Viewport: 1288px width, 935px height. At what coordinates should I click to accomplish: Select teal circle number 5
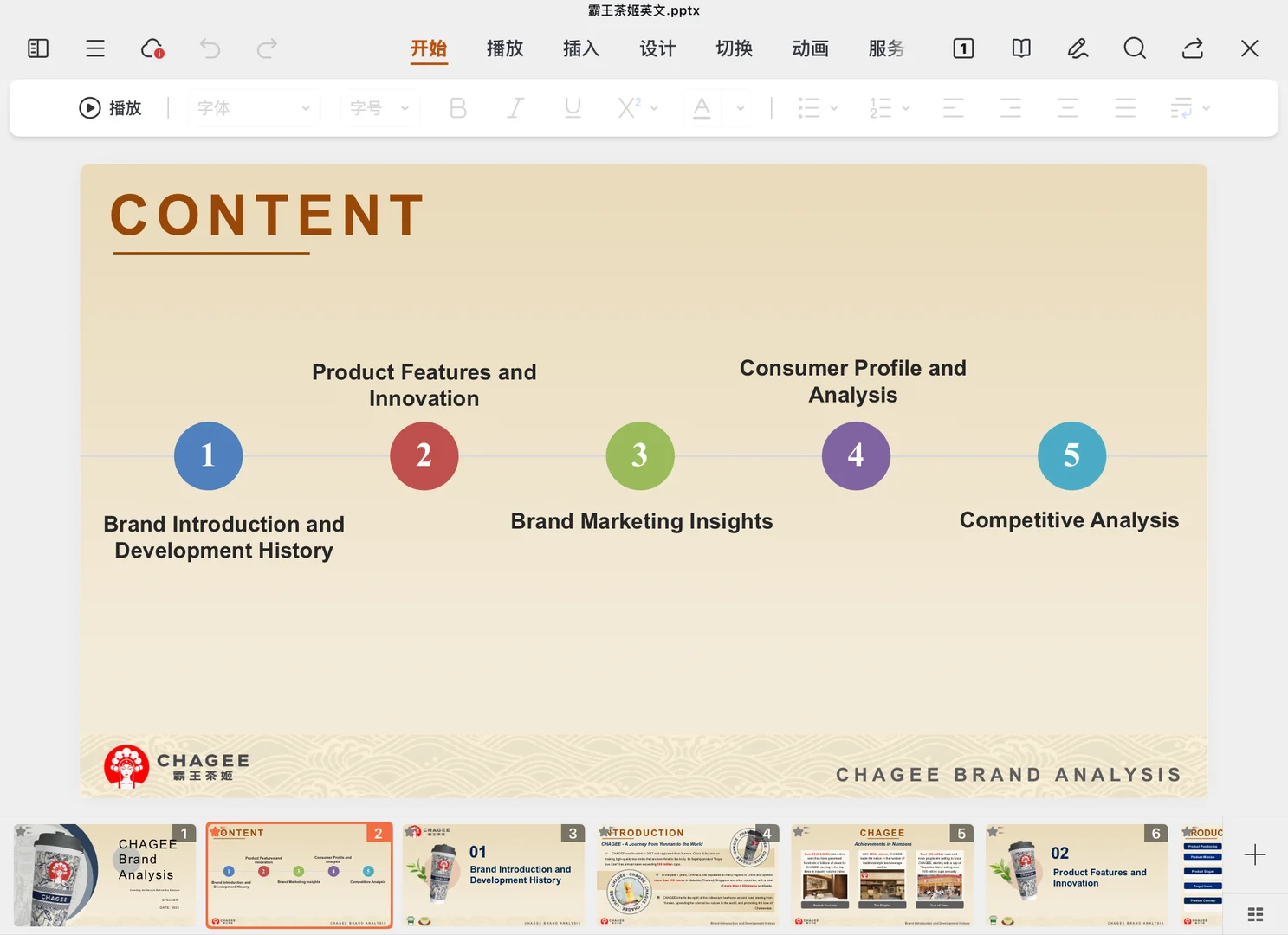[1071, 455]
